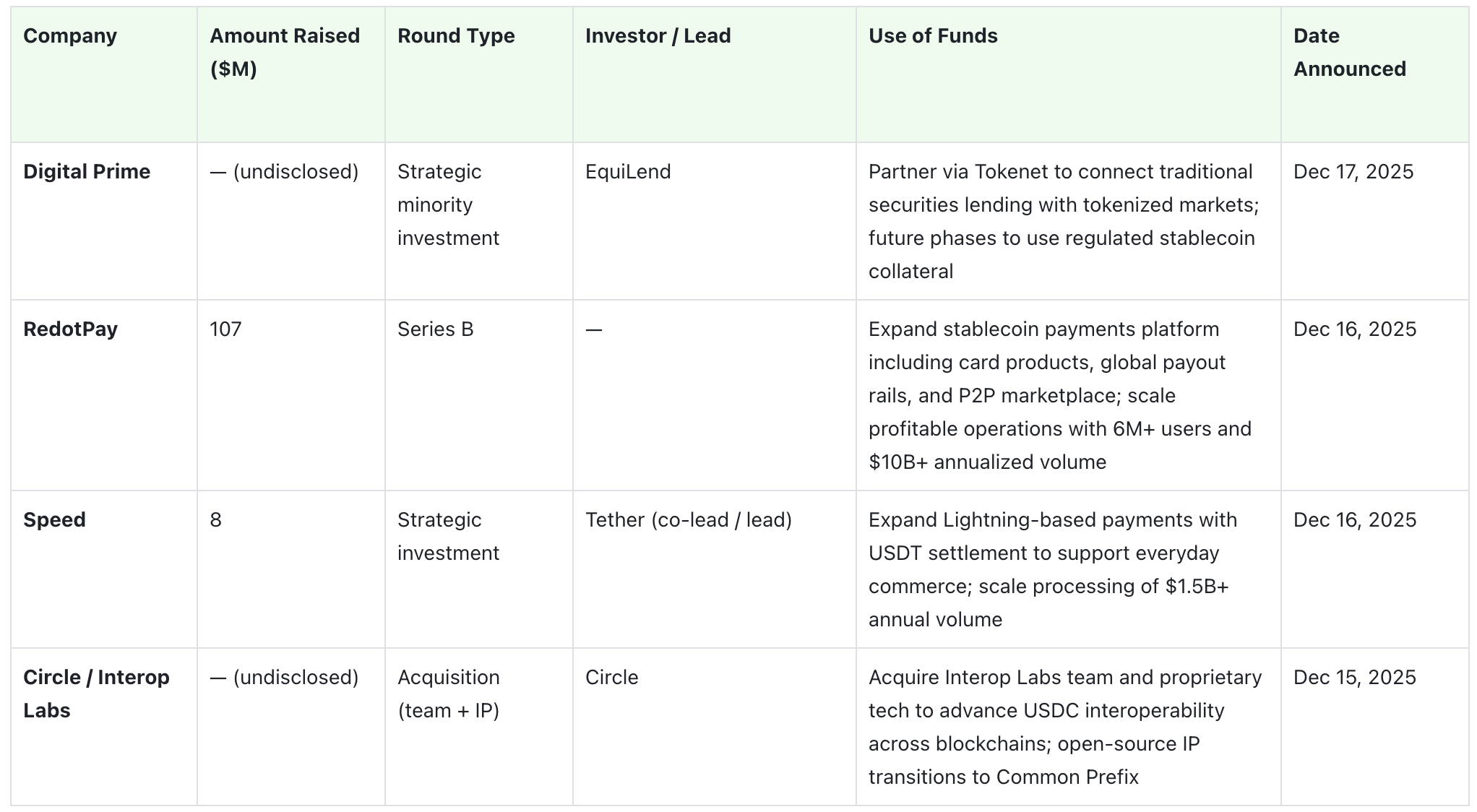The image size is (1477, 812).
Task: Click Speed's amount raised value of 8
Action: pyautogui.click(x=215, y=520)
